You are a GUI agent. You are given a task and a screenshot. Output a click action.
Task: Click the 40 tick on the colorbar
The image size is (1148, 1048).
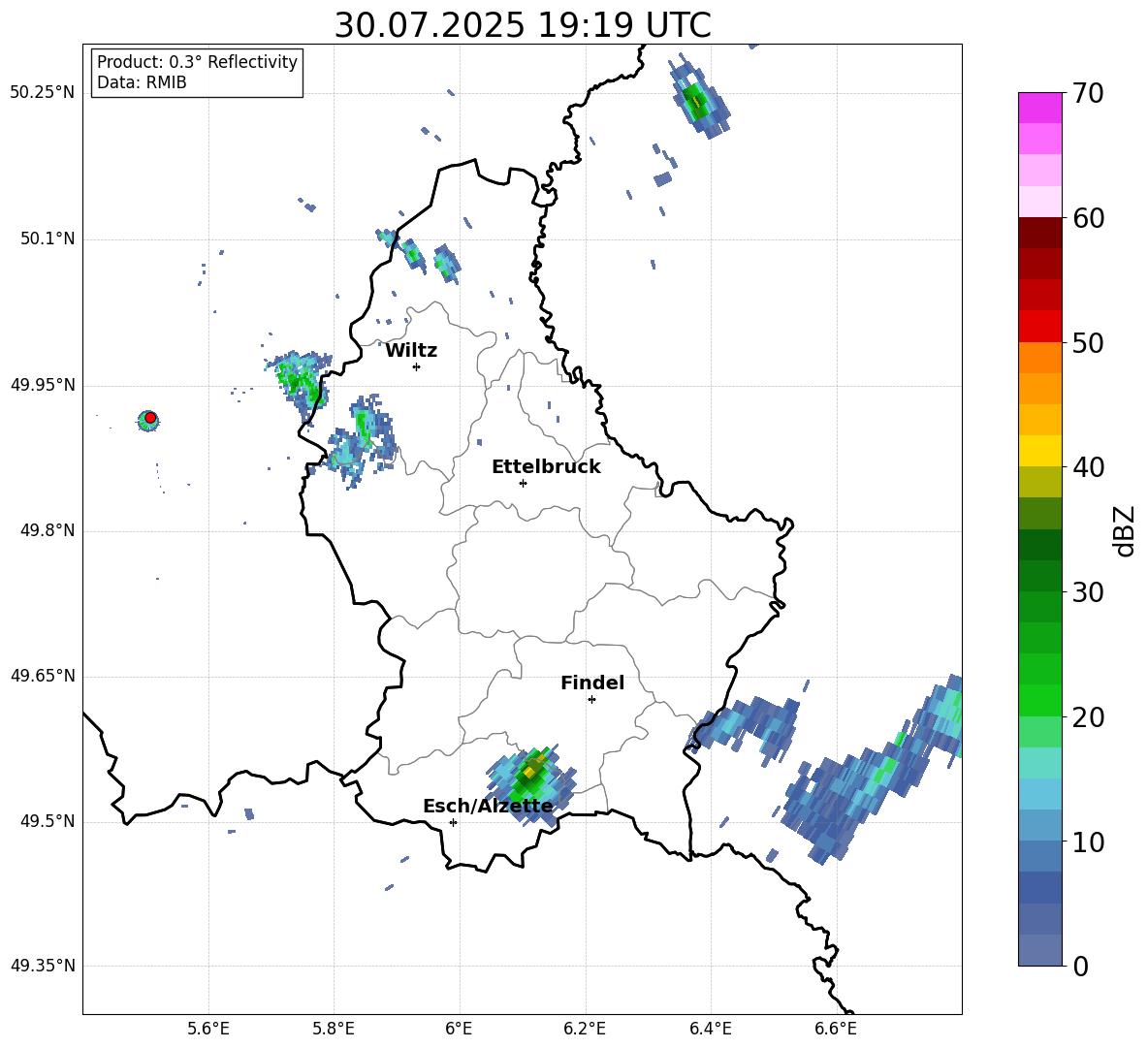[1088, 467]
